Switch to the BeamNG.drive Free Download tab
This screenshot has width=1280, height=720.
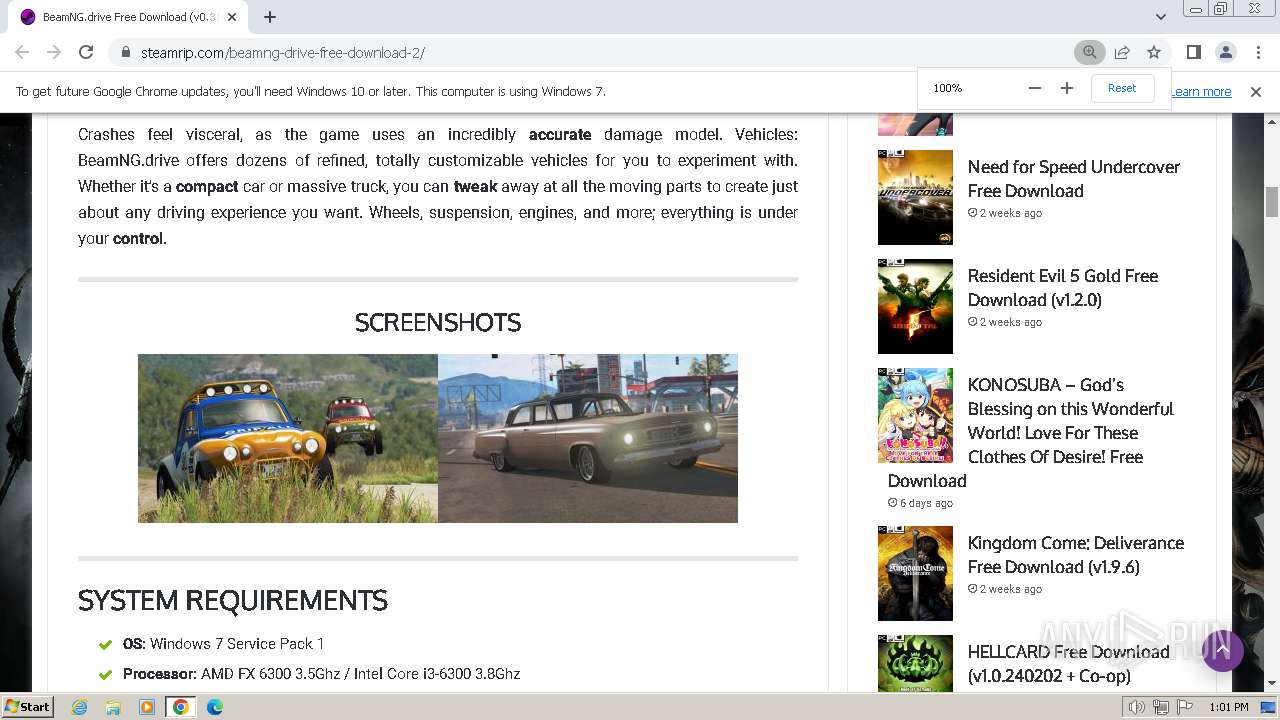point(128,17)
